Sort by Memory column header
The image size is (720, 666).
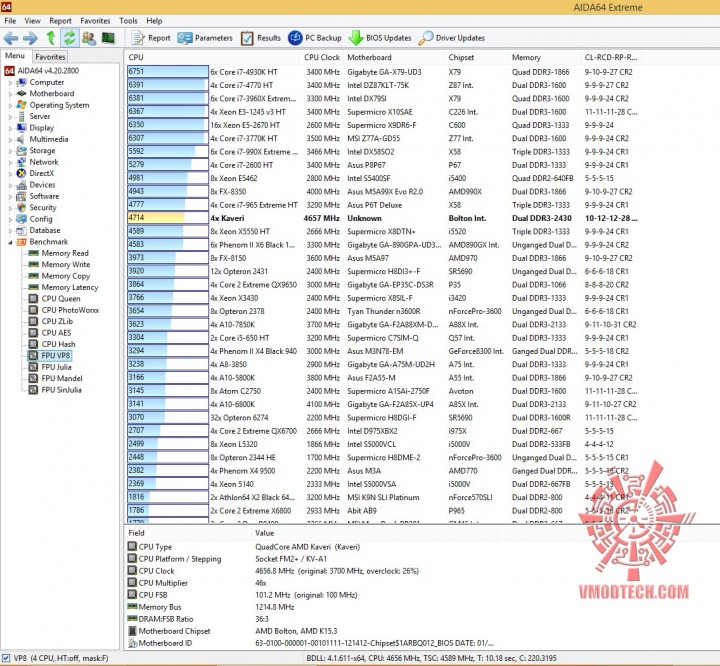[x=545, y=57]
